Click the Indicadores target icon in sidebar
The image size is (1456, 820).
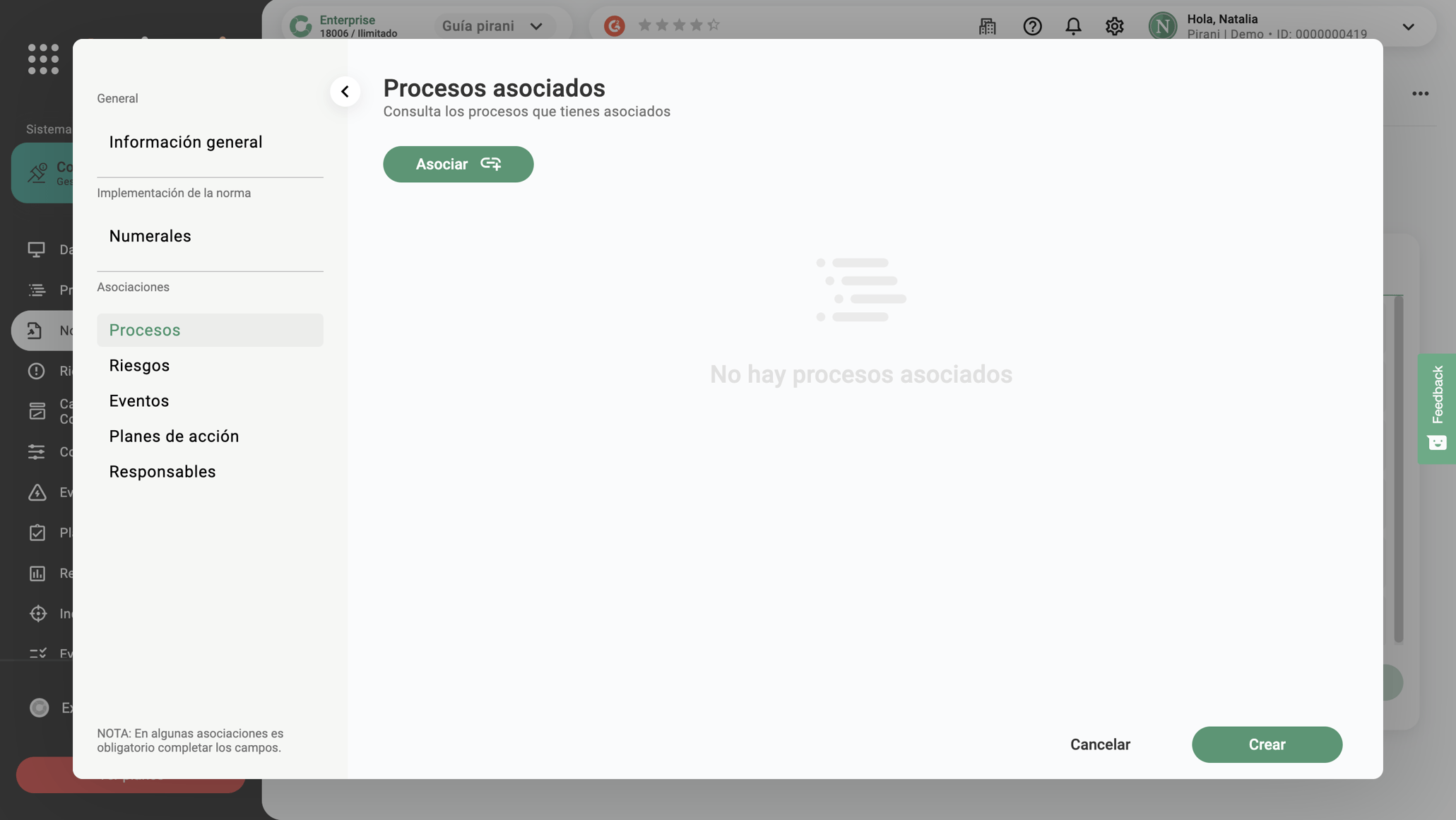click(x=38, y=613)
